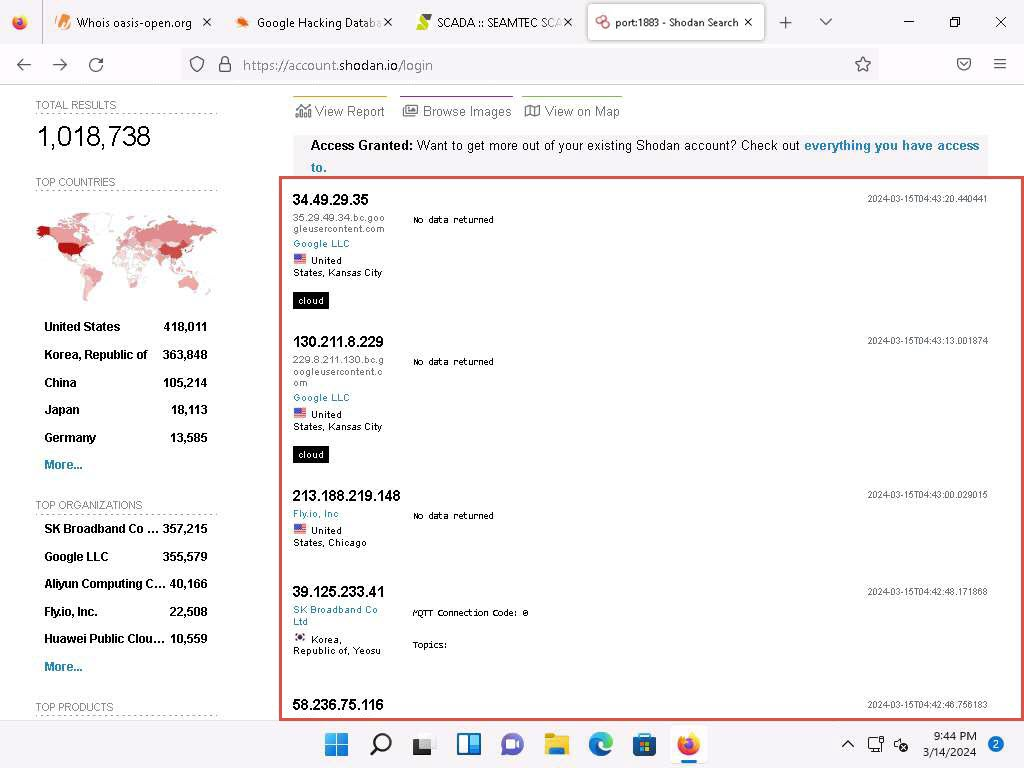Viewport: 1024px width, 768px height.
Task: Click the world map of top countries
Action: [125, 255]
